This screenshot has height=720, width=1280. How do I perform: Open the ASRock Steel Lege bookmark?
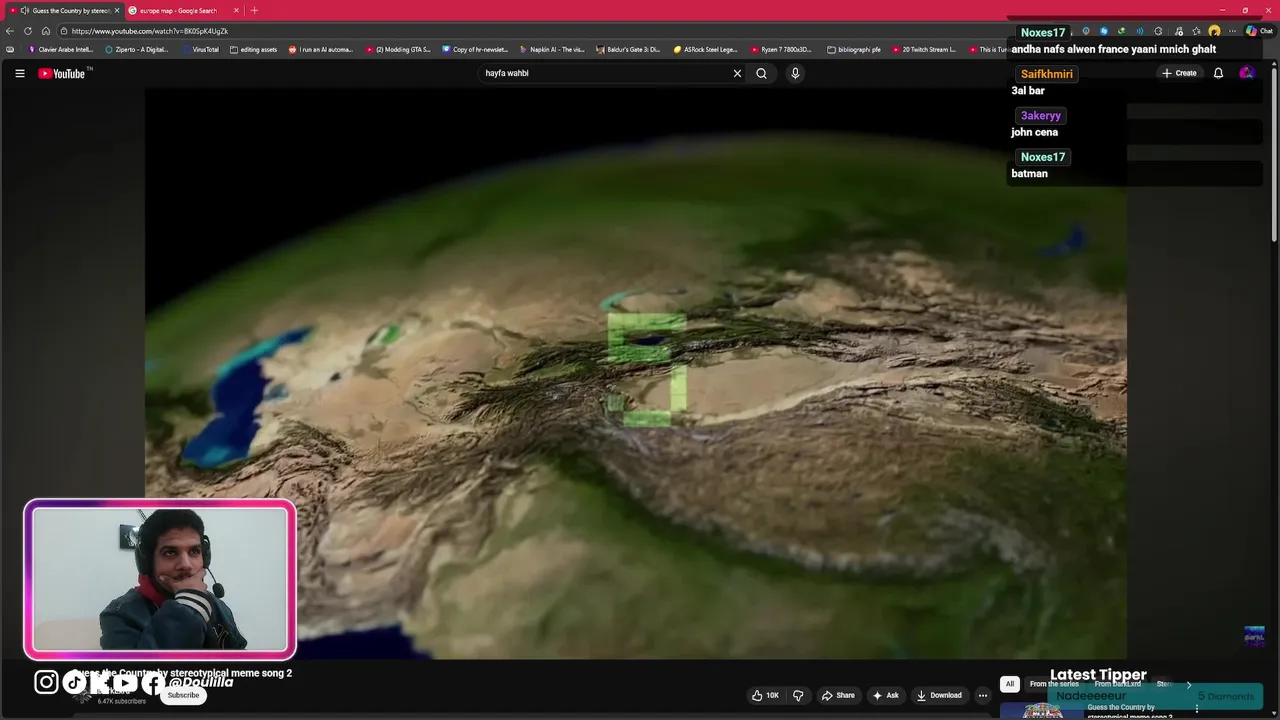pyautogui.click(x=705, y=49)
